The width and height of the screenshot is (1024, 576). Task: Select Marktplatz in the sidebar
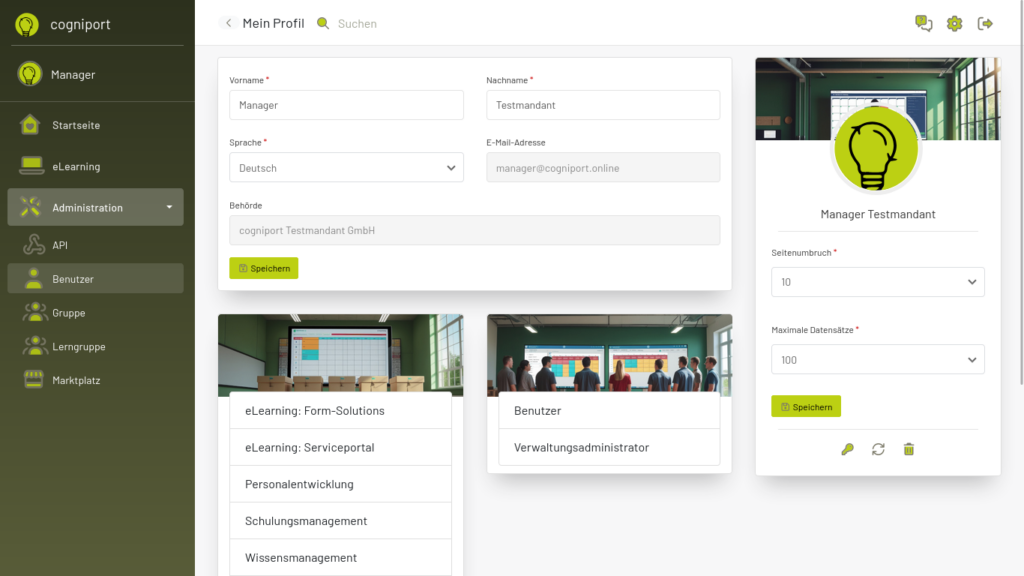click(76, 380)
